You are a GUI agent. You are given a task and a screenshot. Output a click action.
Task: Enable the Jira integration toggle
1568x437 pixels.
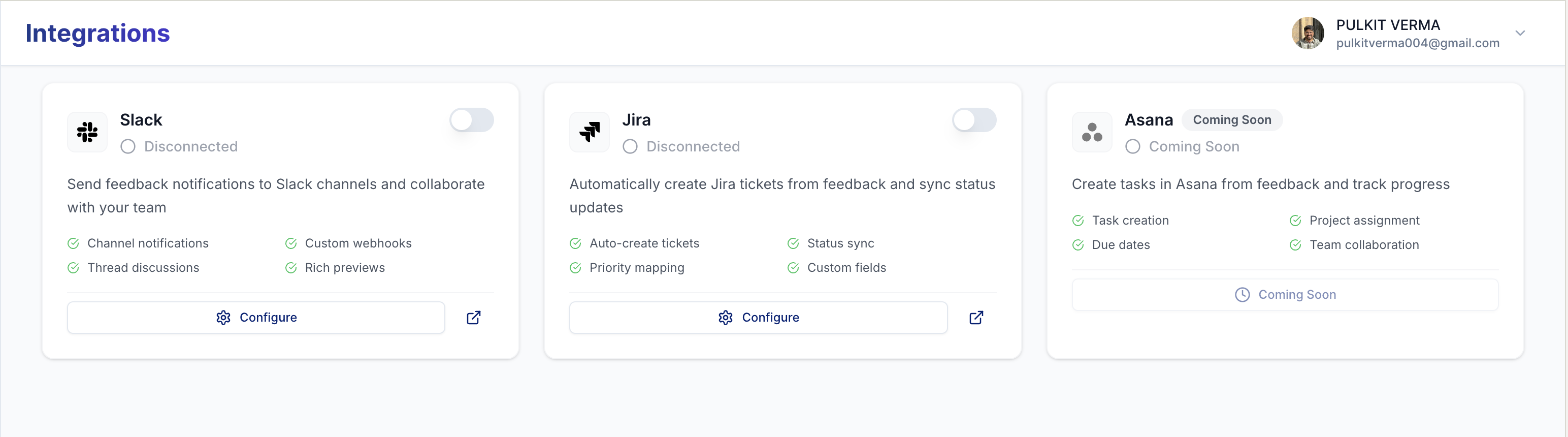pos(974,120)
